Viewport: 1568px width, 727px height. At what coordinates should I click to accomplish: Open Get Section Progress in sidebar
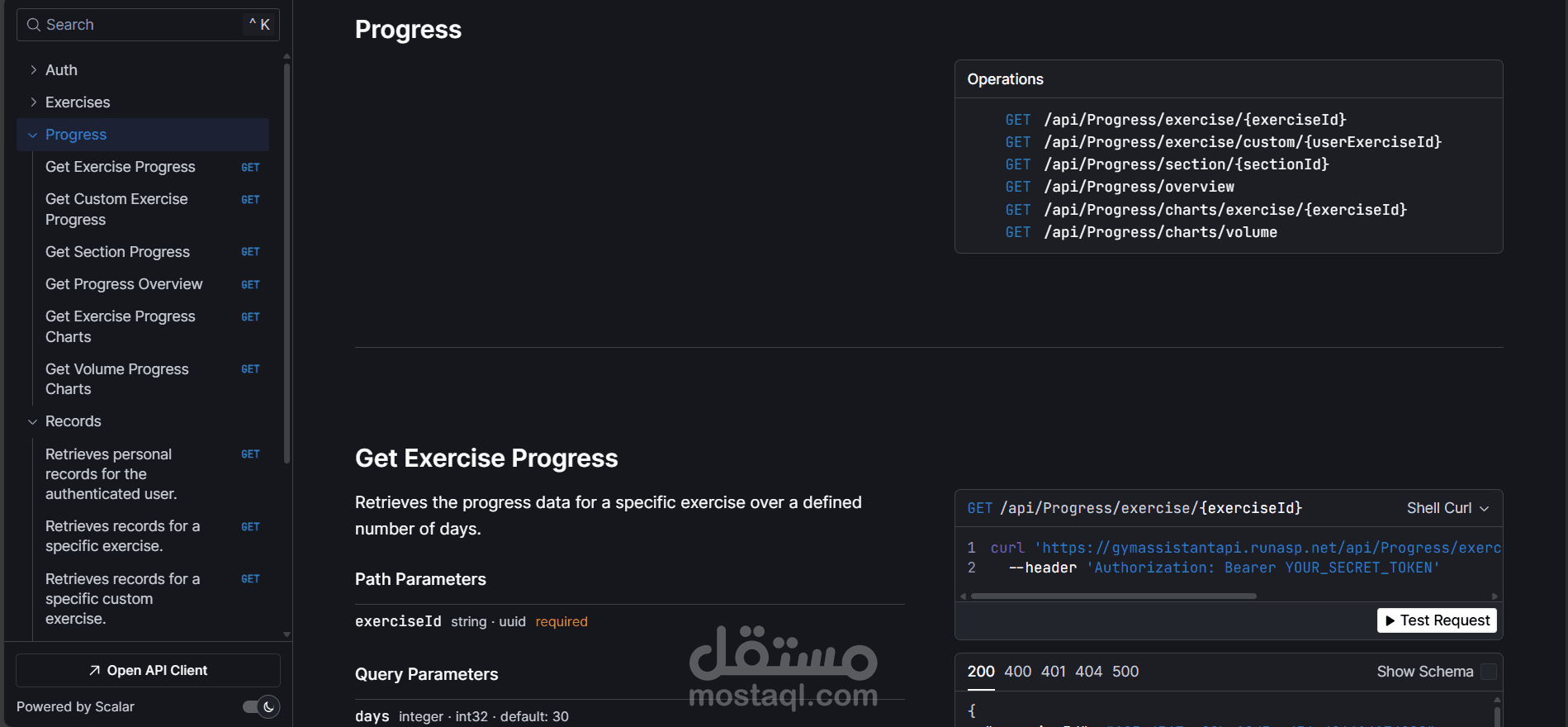coord(117,252)
